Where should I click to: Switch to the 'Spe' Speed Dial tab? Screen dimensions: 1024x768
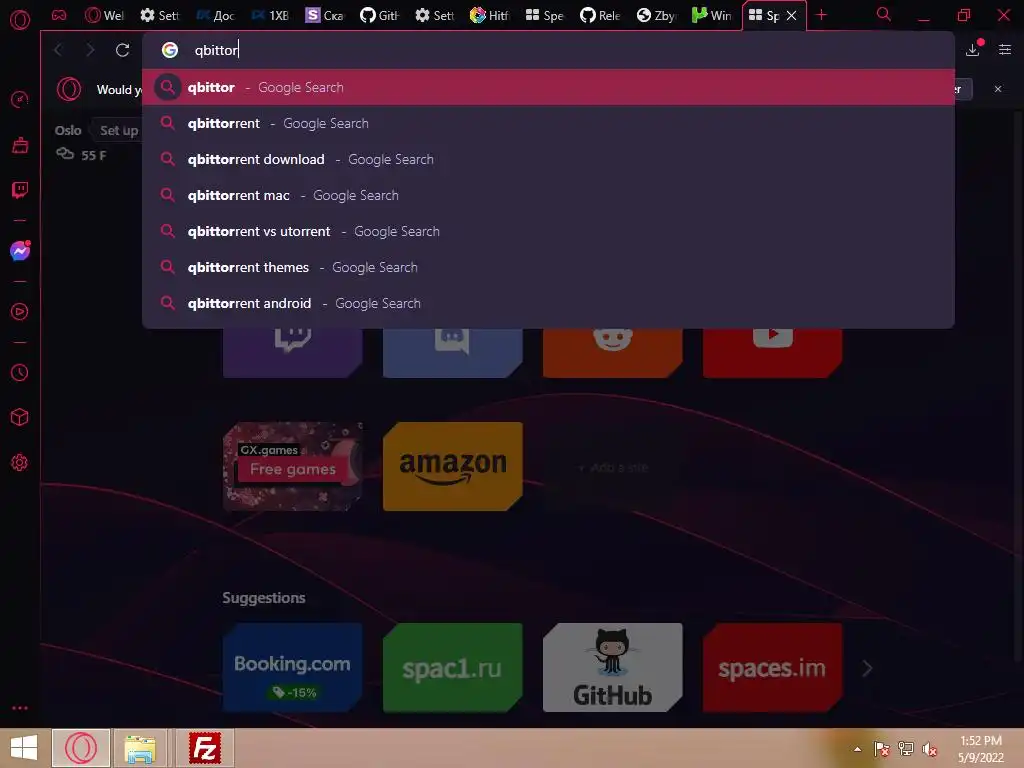point(544,15)
